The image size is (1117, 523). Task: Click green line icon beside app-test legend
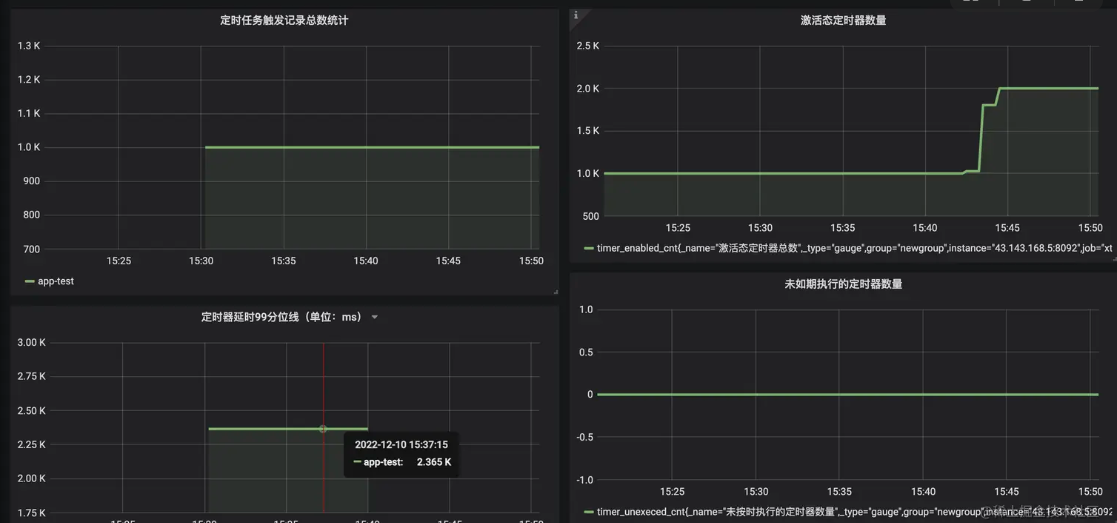[x=29, y=281]
